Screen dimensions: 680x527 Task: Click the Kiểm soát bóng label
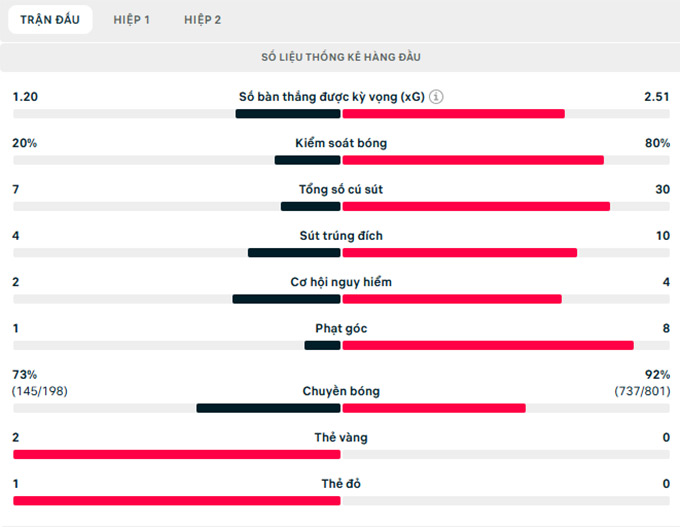[x=341, y=143]
